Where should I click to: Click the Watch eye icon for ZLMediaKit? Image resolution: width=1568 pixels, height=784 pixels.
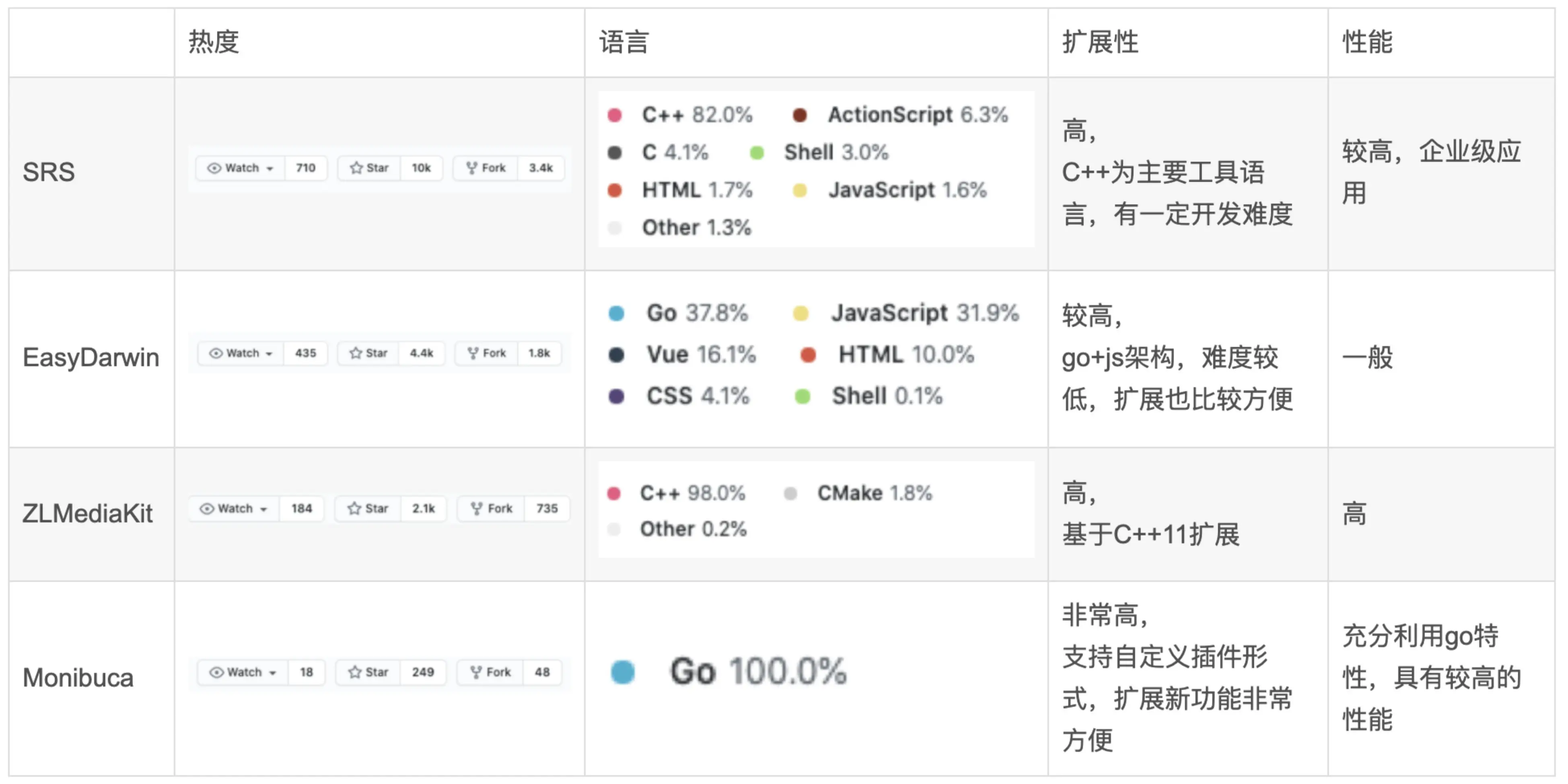pyautogui.click(x=207, y=509)
